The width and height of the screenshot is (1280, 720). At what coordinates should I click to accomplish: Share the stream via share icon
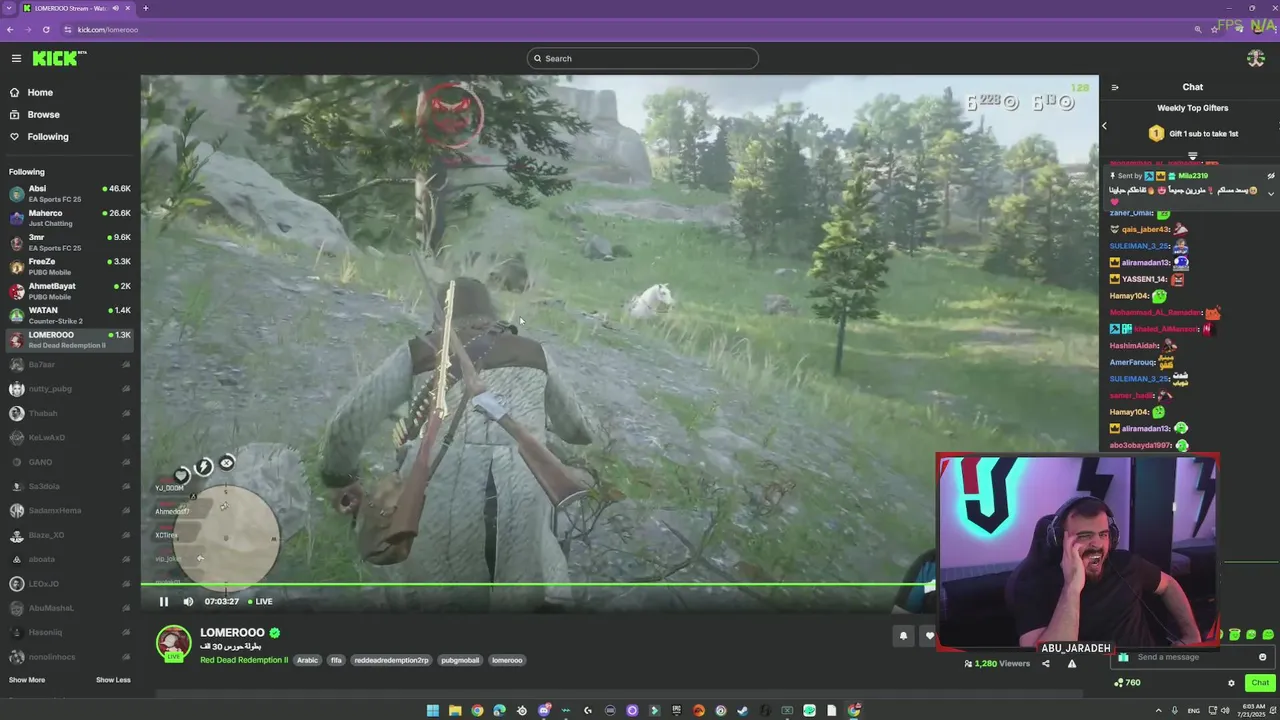(x=1046, y=663)
